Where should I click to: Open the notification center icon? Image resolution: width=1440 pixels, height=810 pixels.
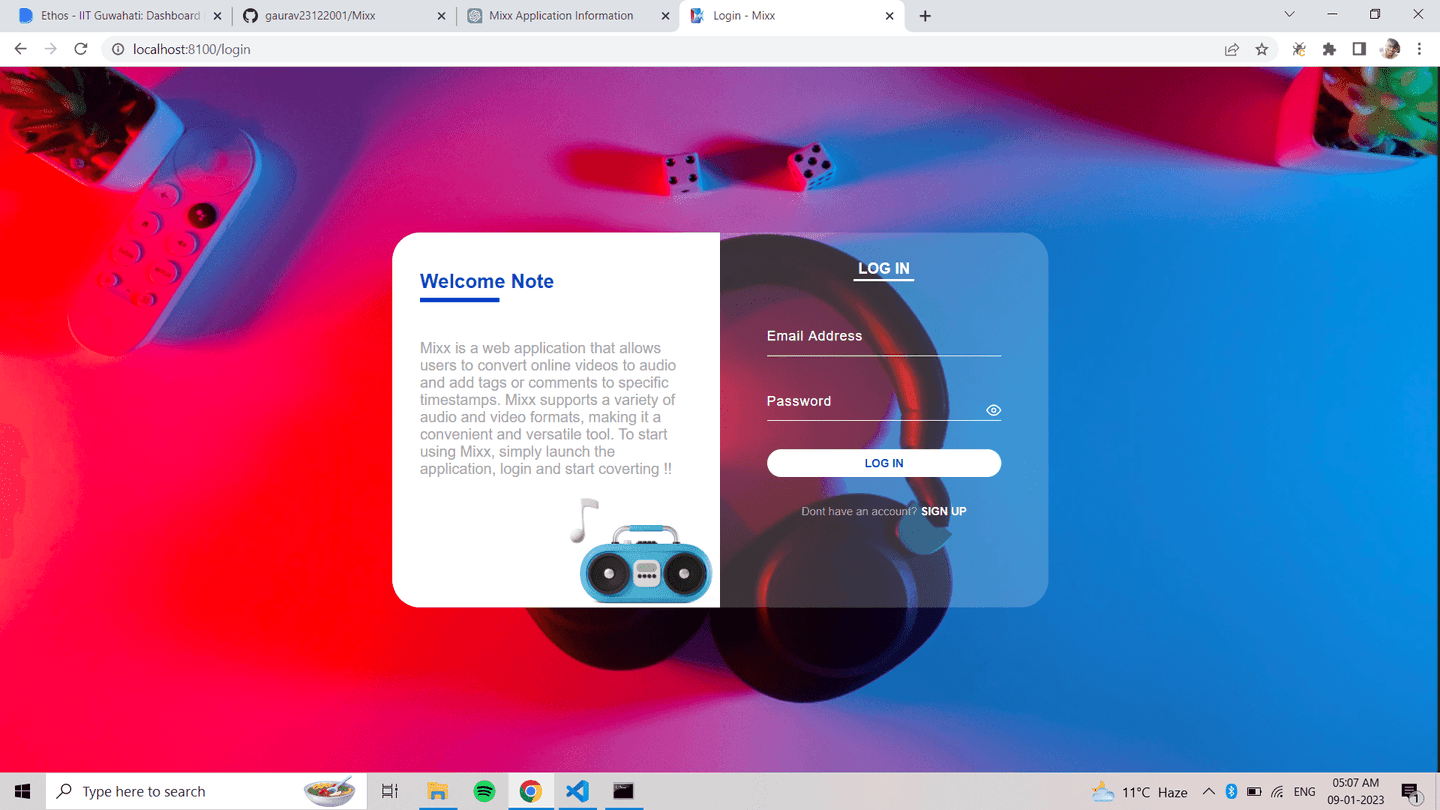pyautogui.click(x=1412, y=792)
